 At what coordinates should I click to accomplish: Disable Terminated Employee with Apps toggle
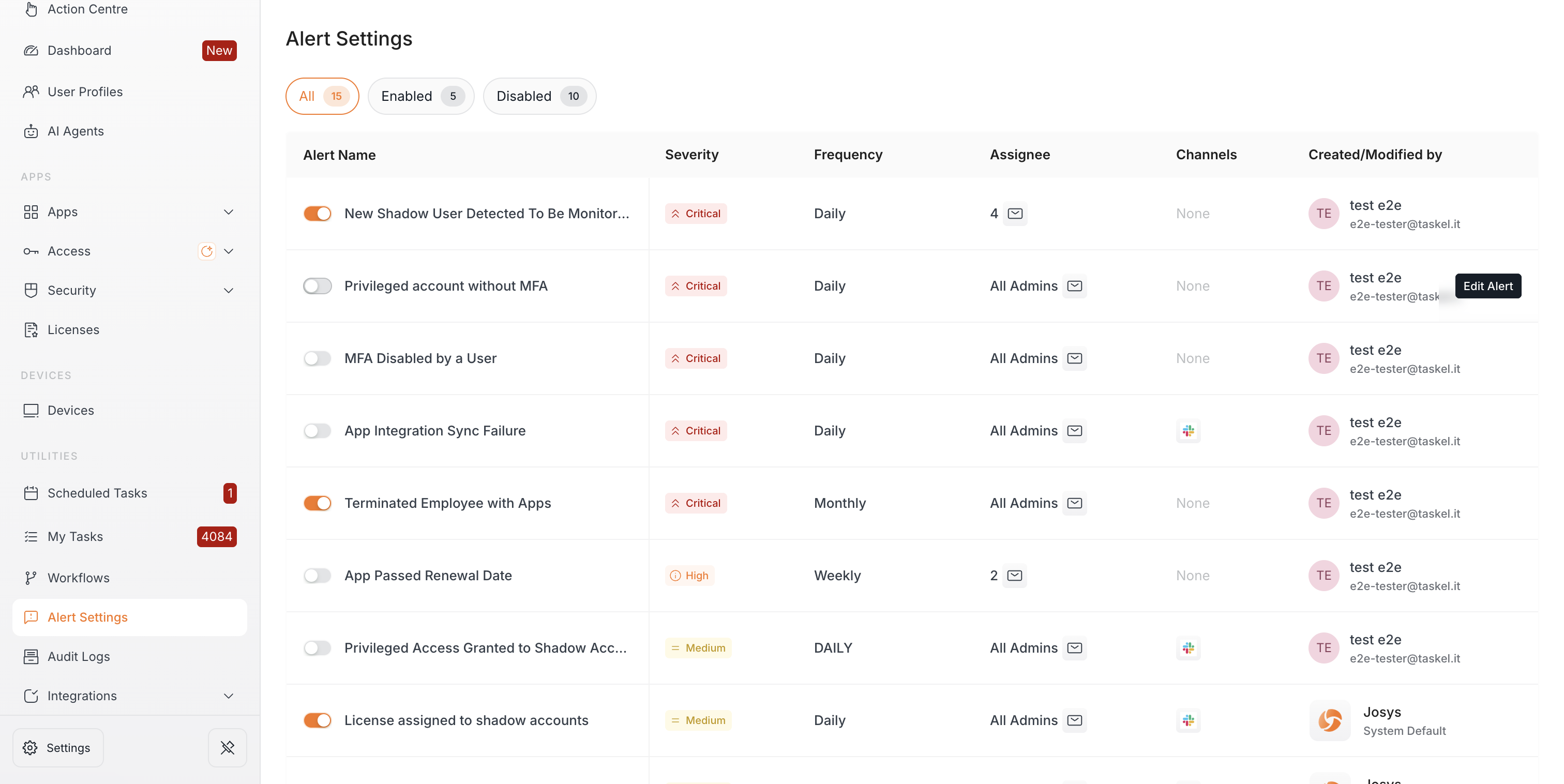click(x=318, y=503)
